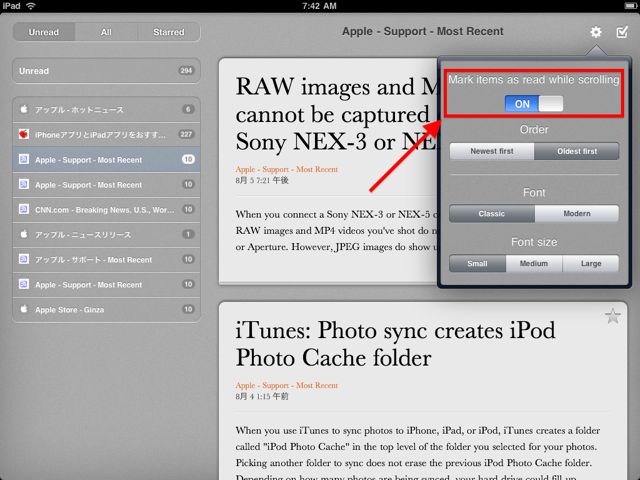Tap the mark-all-as-read checkmark icon
Screen dimensions: 640x480
(x=622, y=31)
